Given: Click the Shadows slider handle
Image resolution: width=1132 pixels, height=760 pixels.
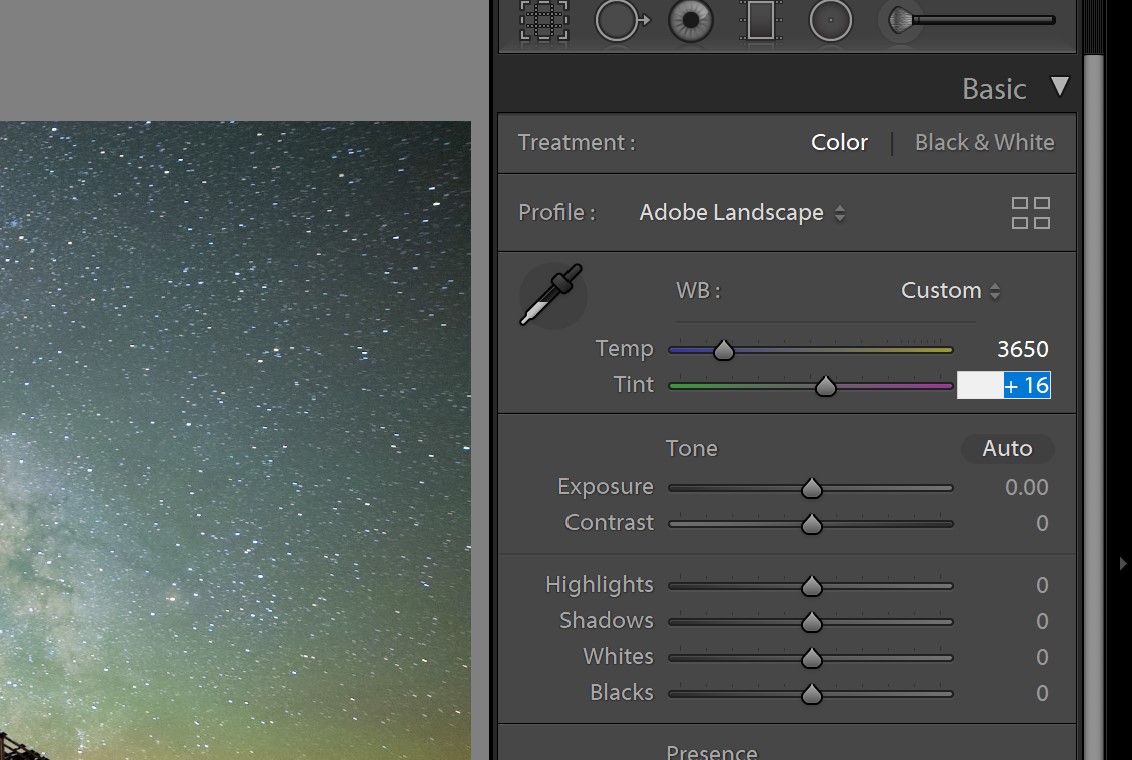Looking at the screenshot, I should [x=811, y=621].
